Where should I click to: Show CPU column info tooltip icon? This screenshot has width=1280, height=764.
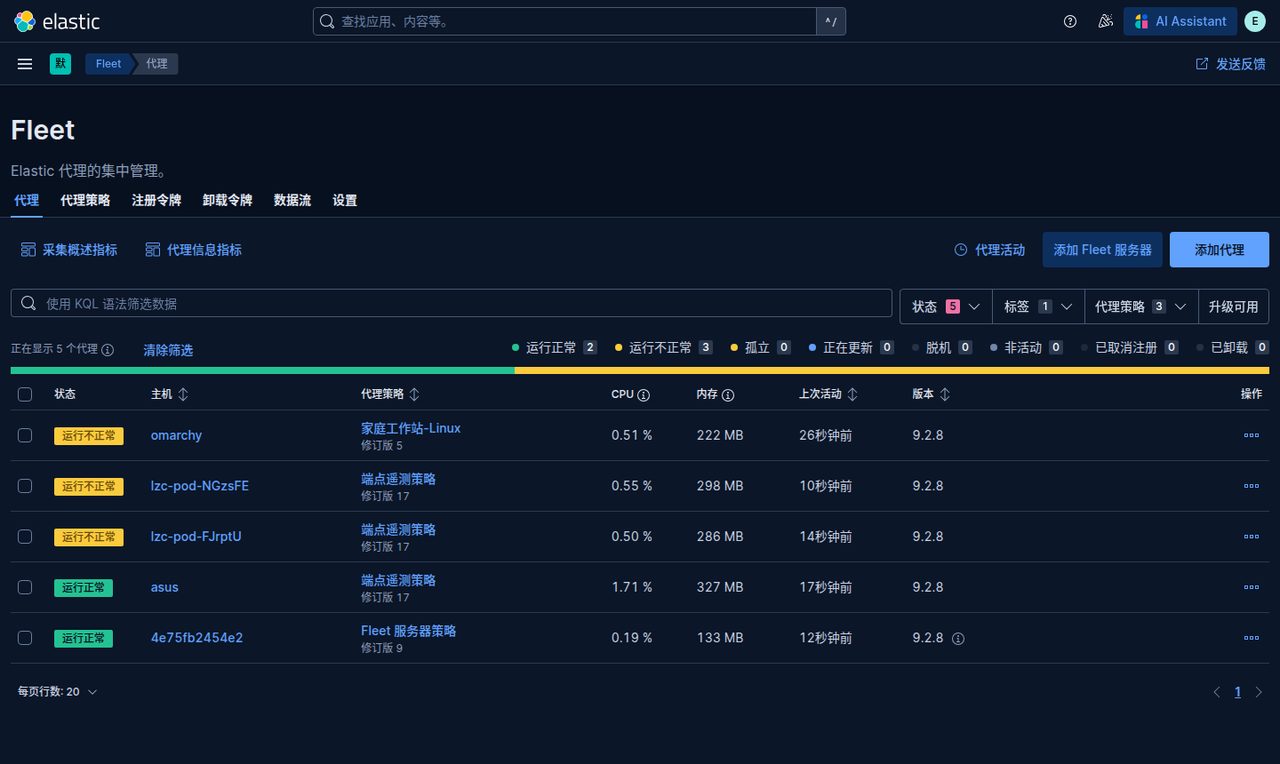coord(643,395)
